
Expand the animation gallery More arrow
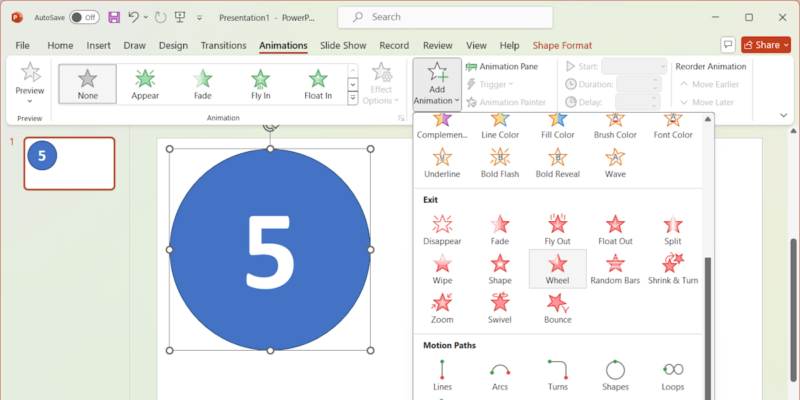tap(353, 99)
